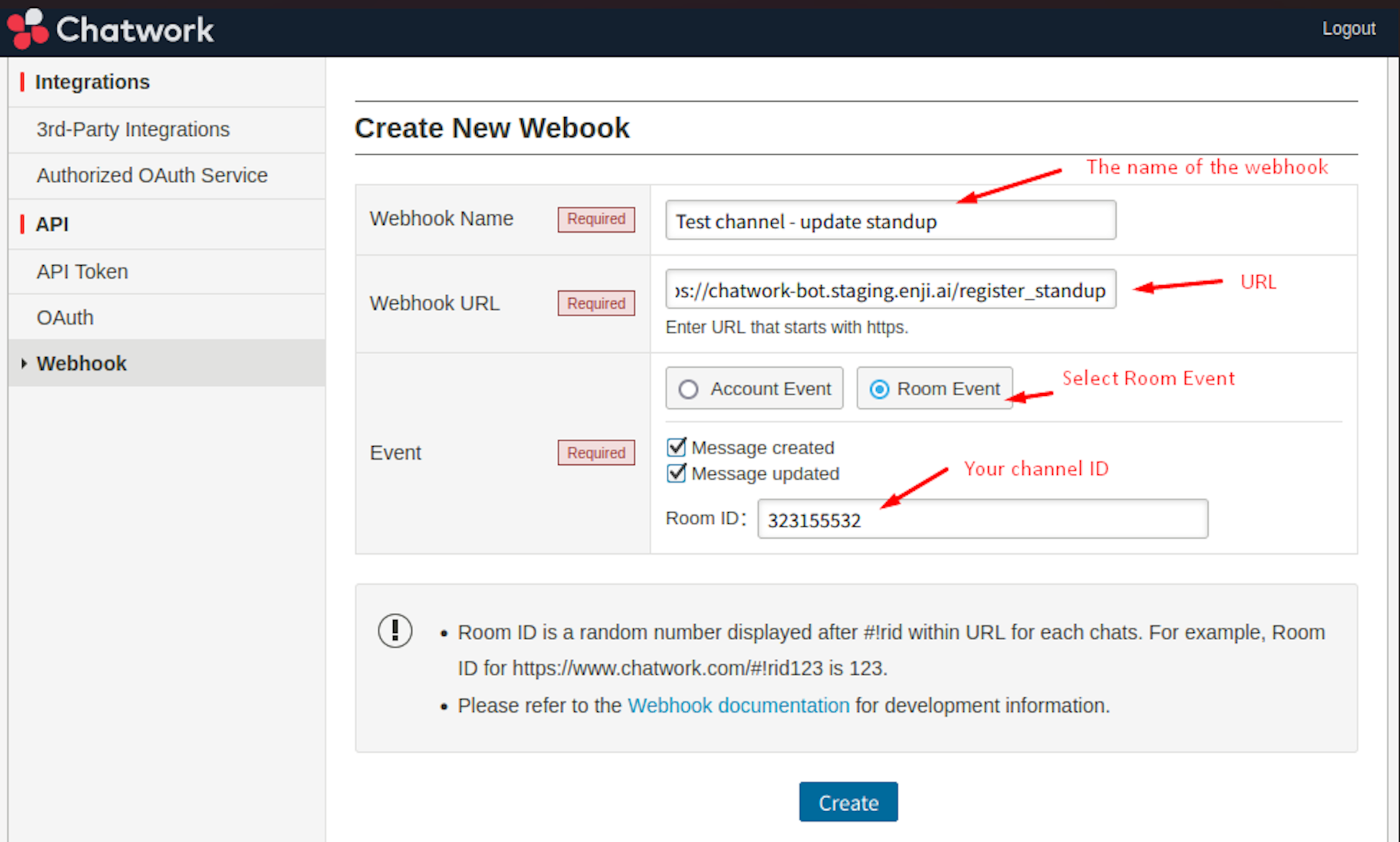Uncheck the Message updated checkbox
Image resolution: width=1400 pixels, height=842 pixels.
[x=676, y=473]
